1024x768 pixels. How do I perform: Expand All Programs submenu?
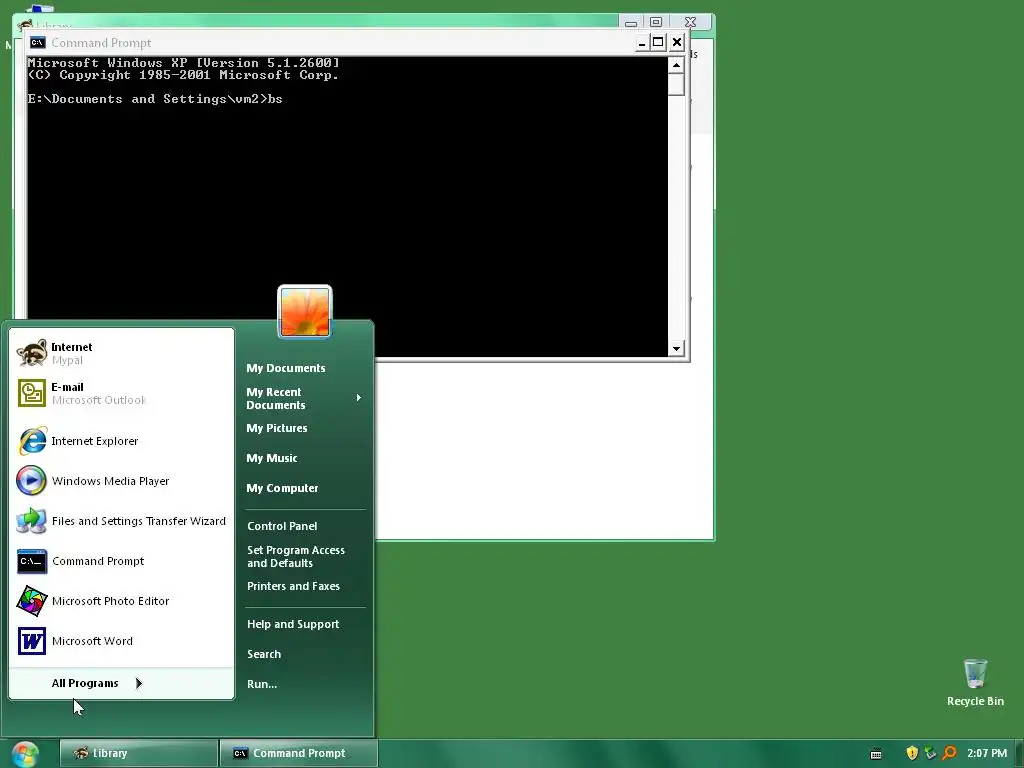click(97, 683)
